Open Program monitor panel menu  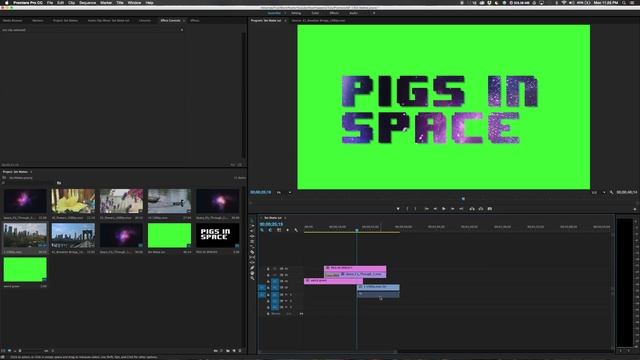click(x=285, y=20)
